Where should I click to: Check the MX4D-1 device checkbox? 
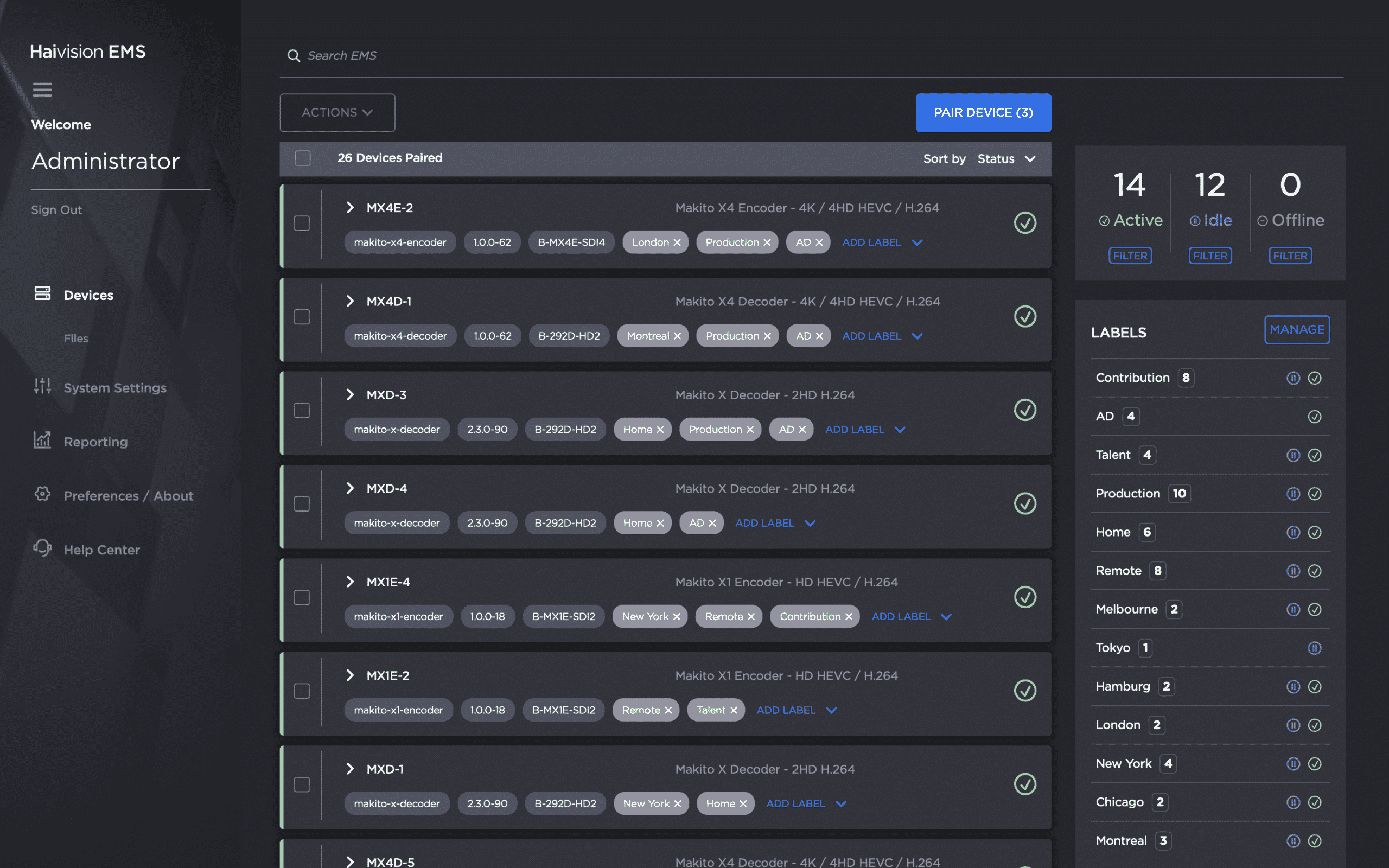(x=302, y=317)
